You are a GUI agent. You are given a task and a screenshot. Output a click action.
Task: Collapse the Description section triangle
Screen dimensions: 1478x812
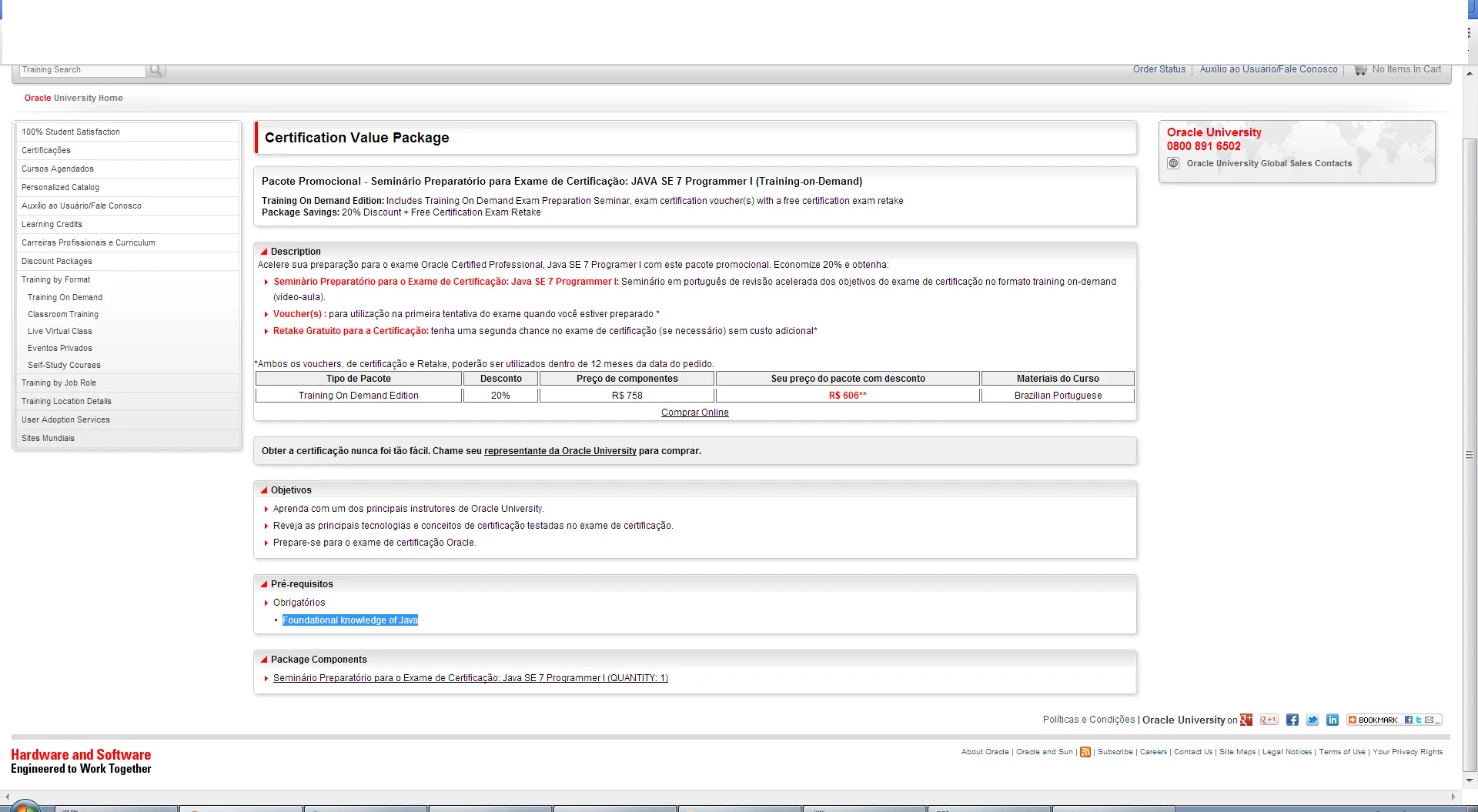(x=263, y=252)
